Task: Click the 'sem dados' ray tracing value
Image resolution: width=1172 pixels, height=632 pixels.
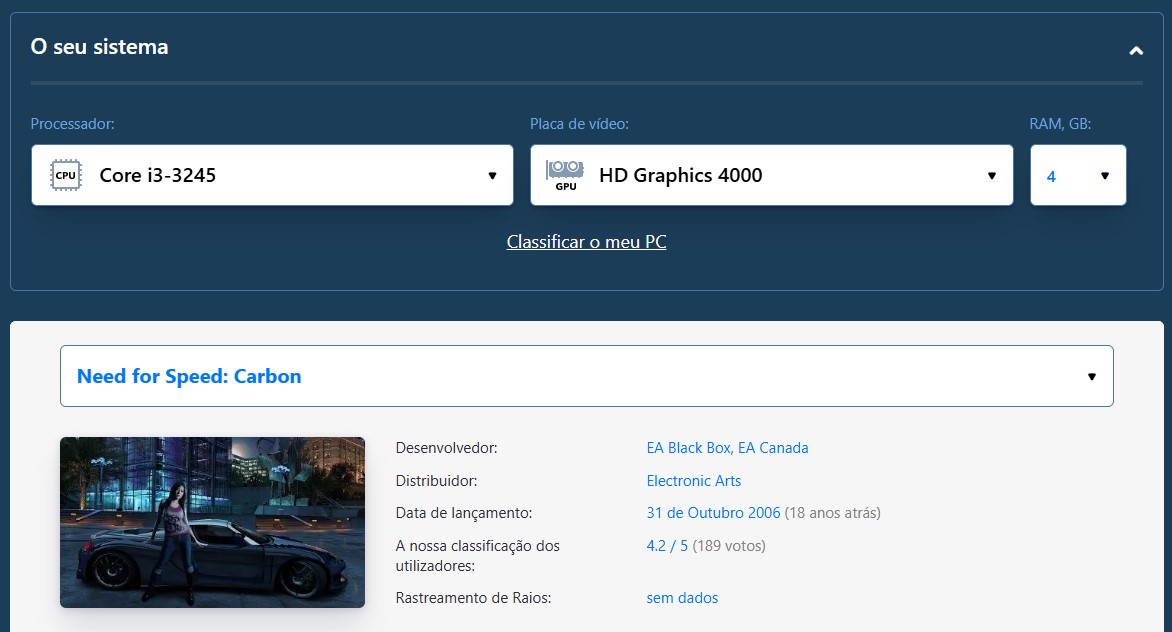Action: (682, 598)
